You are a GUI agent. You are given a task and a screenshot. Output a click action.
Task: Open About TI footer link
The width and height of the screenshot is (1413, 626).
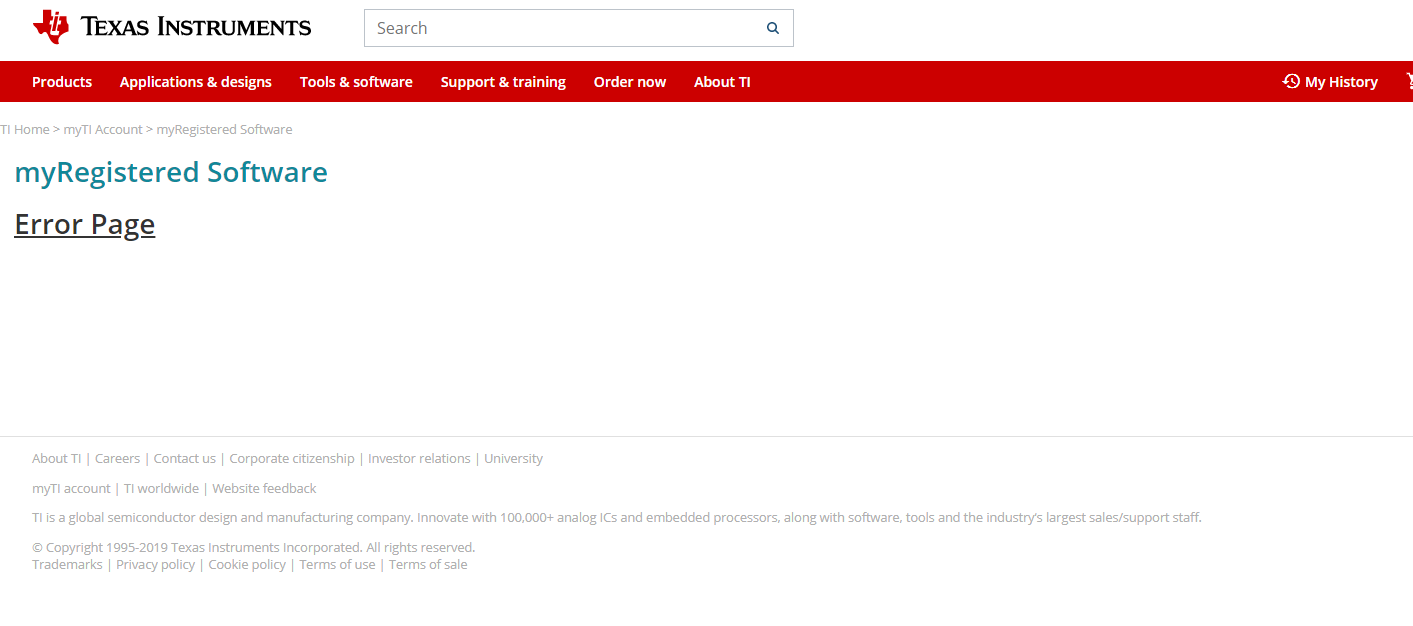(x=56, y=459)
